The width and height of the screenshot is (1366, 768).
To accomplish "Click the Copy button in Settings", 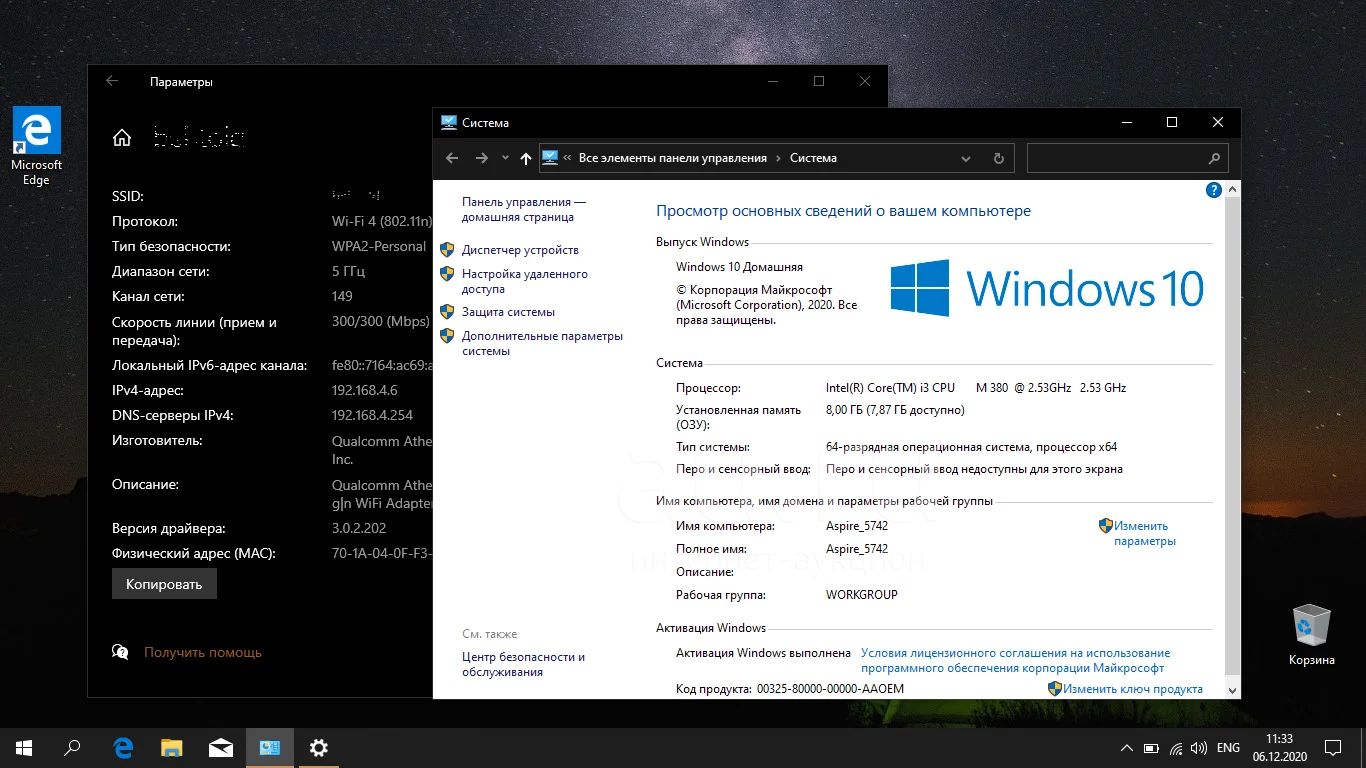I will coord(164,584).
